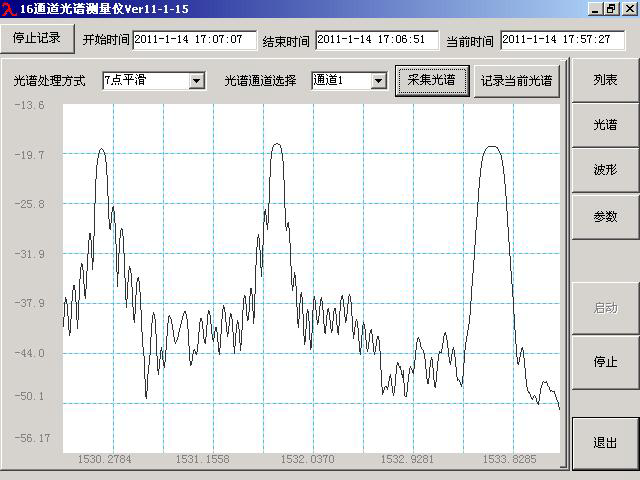The height and width of the screenshot is (480, 640).
Task: Switch to the 列表 view
Action: [x=605, y=80]
